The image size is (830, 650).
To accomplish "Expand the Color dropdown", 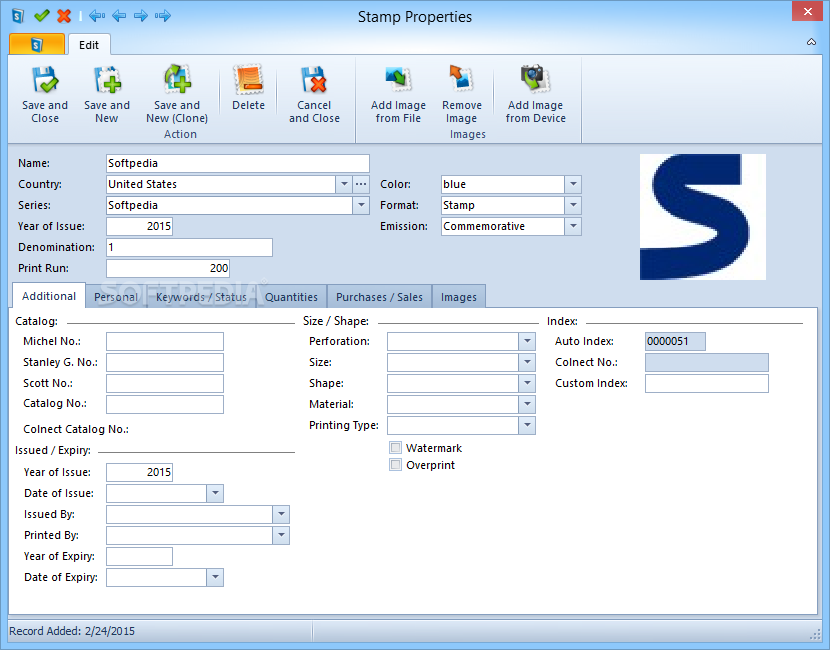I will point(573,184).
